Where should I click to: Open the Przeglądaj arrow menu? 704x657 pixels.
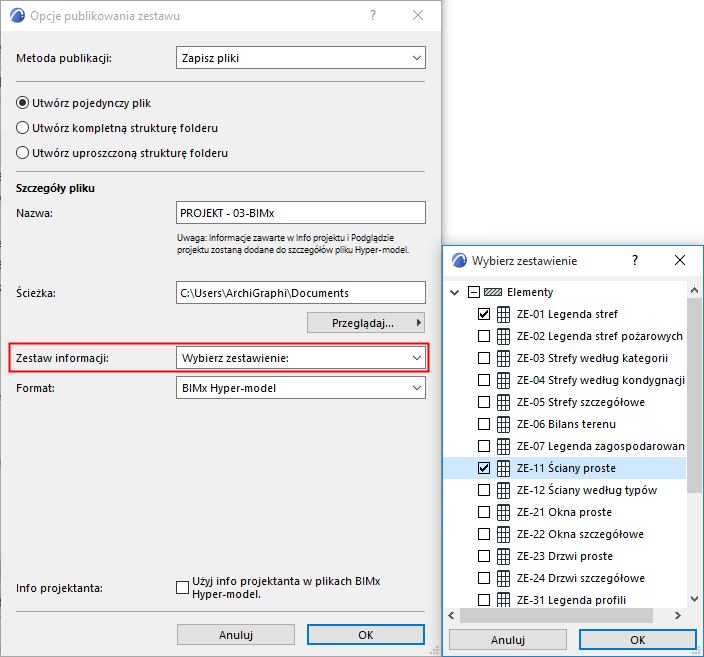pyautogui.click(x=418, y=323)
